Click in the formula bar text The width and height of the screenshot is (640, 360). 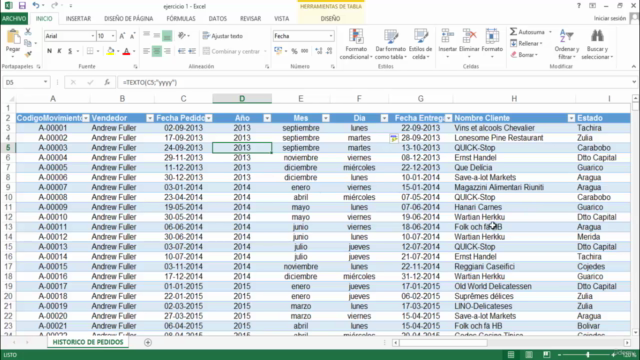150,82
